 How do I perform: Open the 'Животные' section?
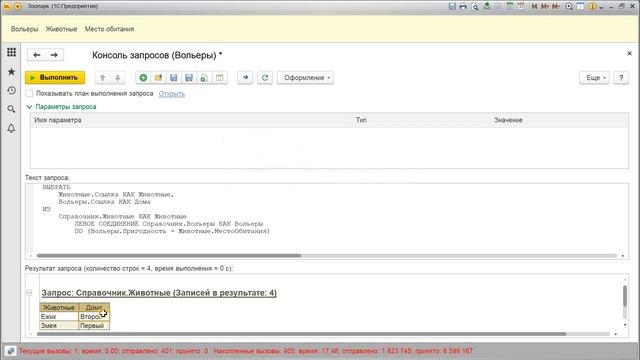[61, 29]
